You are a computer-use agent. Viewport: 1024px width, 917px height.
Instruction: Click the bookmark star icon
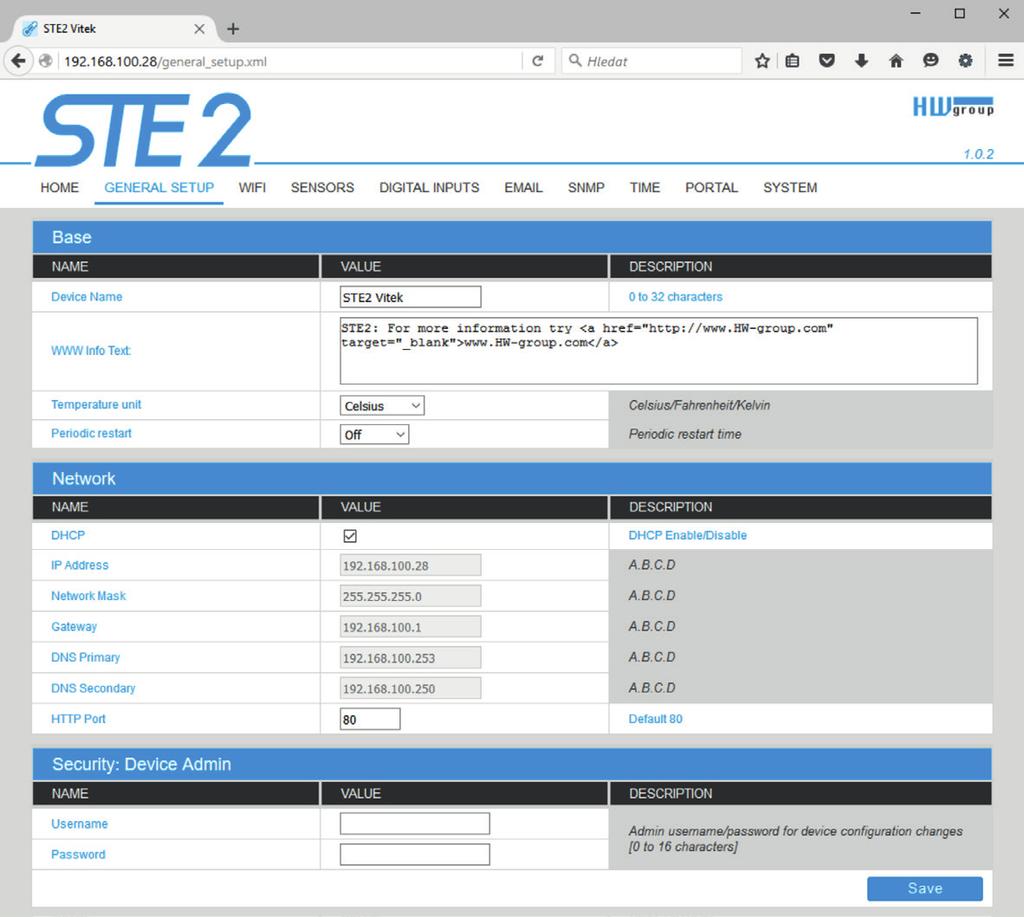(x=761, y=61)
